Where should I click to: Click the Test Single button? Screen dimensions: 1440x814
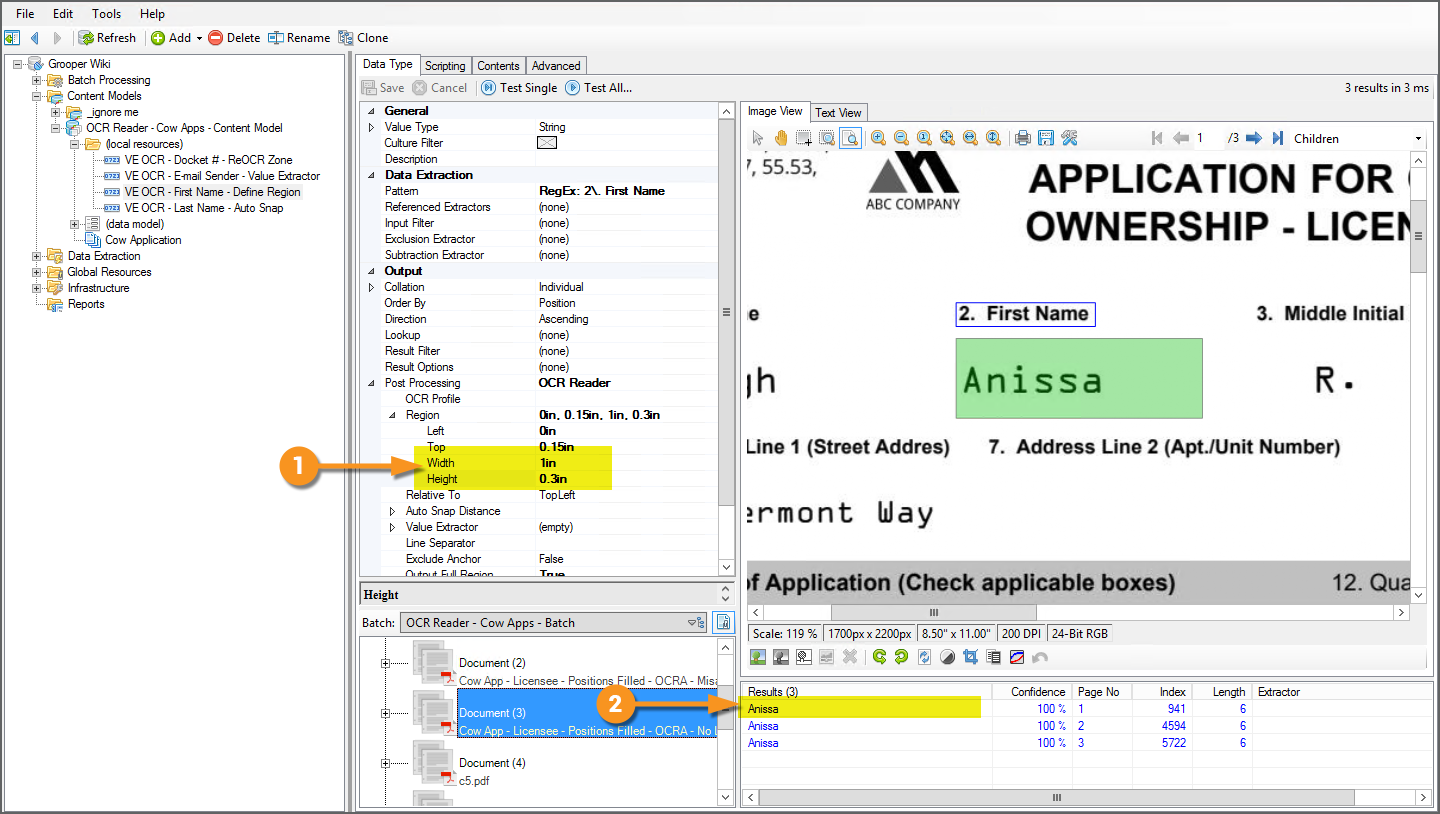[519, 88]
